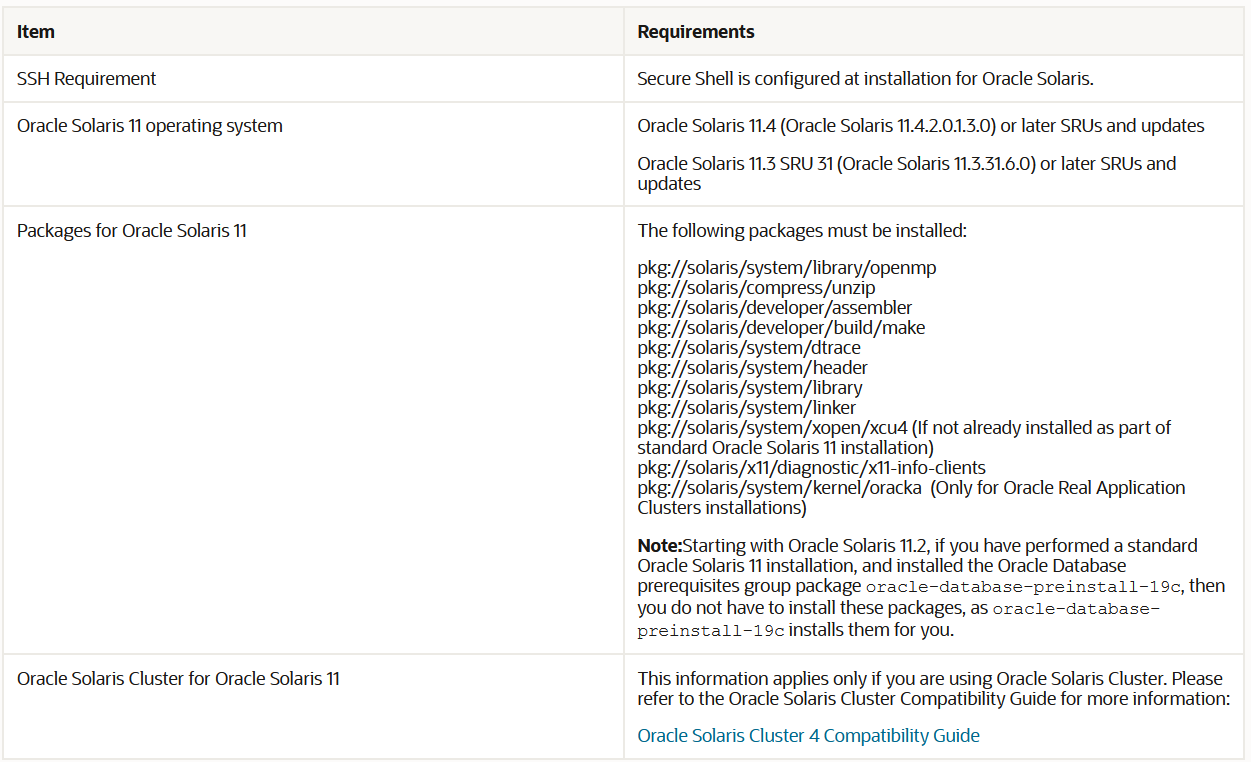The image size is (1251, 762).
Task: Click the Oracle Solaris 11.4 requirement text
Action: tap(921, 125)
